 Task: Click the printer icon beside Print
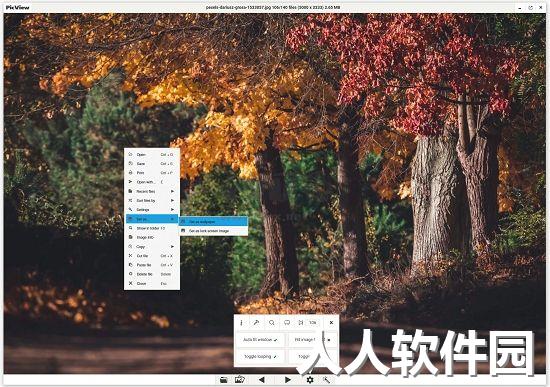tap(130, 173)
